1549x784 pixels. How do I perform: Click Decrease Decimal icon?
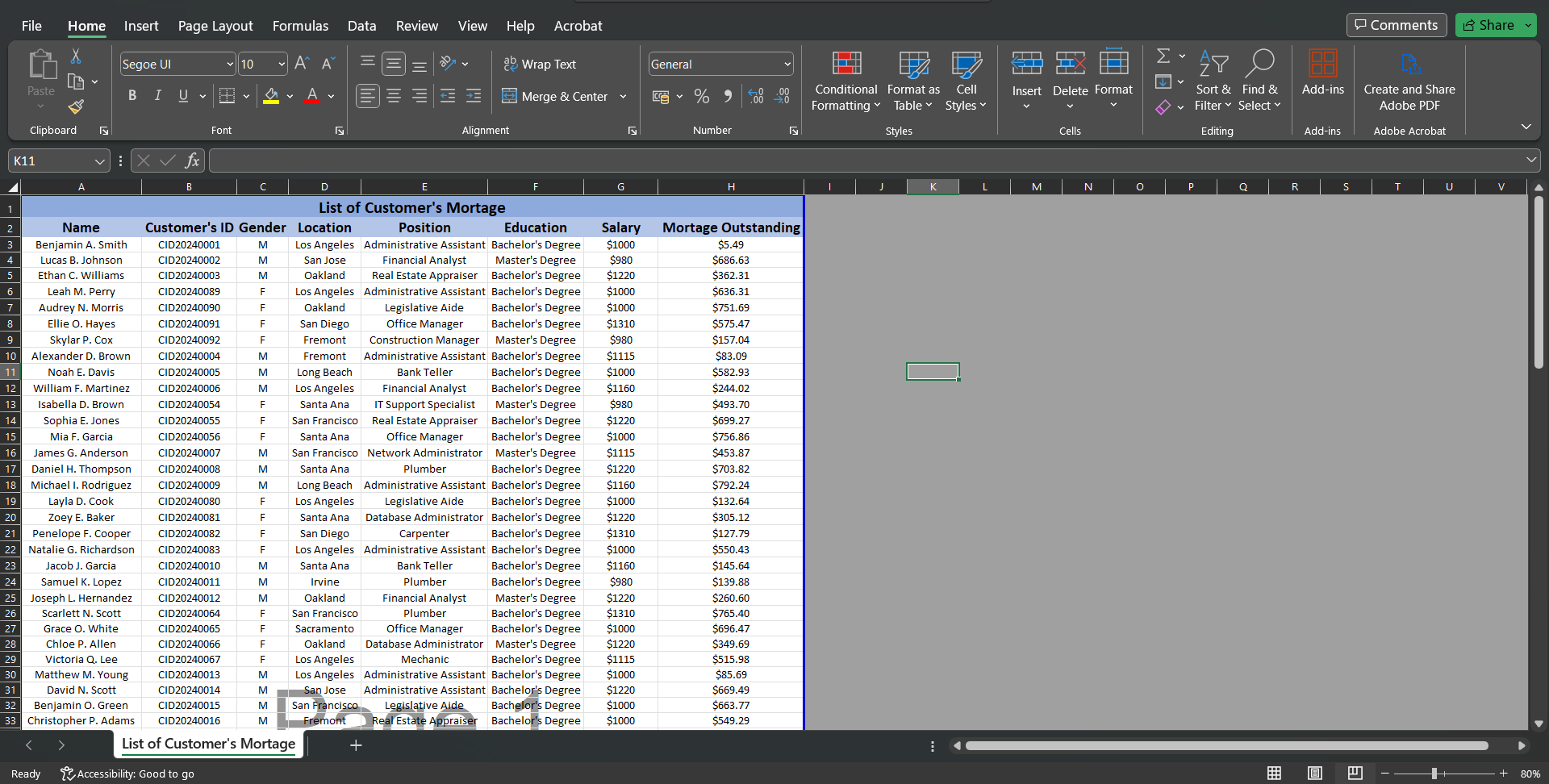pos(782,97)
